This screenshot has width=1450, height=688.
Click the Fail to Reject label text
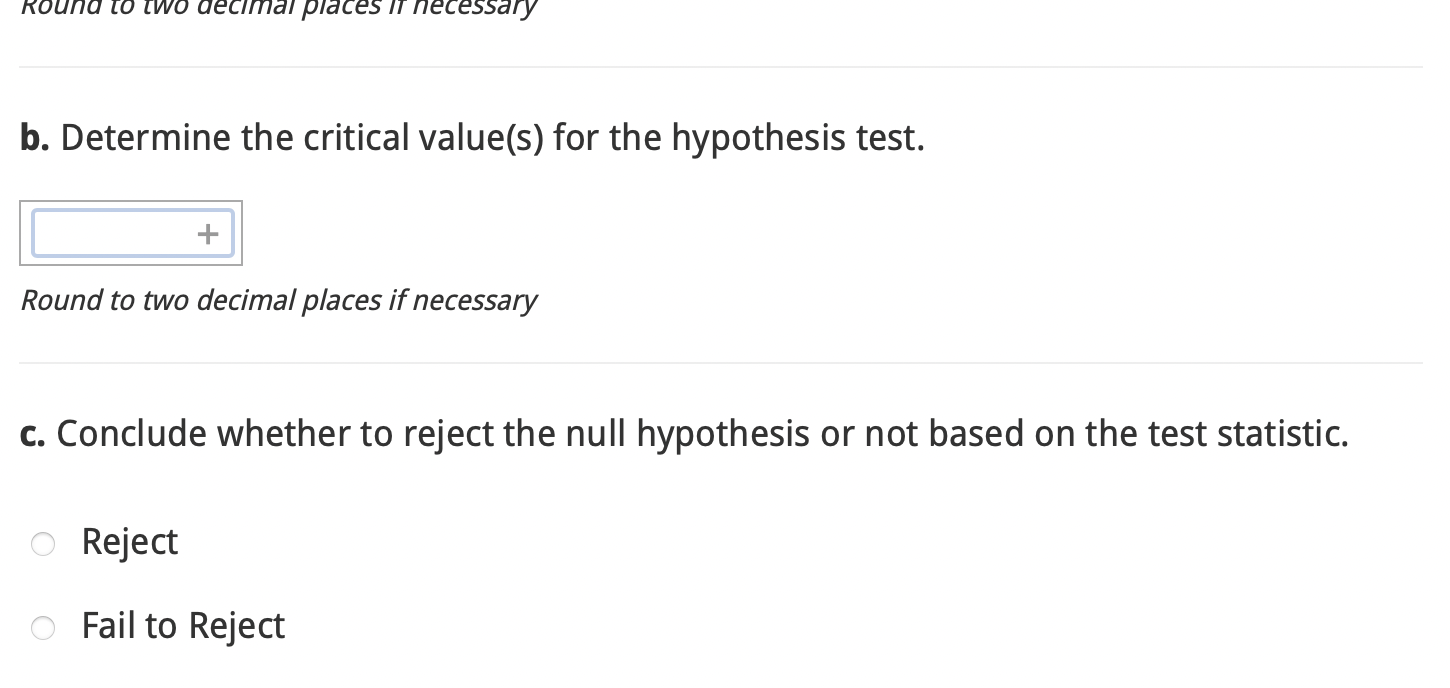(182, 626)
